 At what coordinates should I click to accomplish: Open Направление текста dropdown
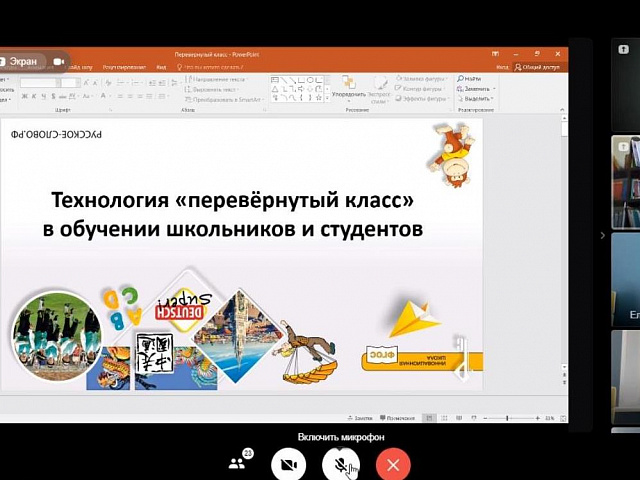click(x=216, y=79)
